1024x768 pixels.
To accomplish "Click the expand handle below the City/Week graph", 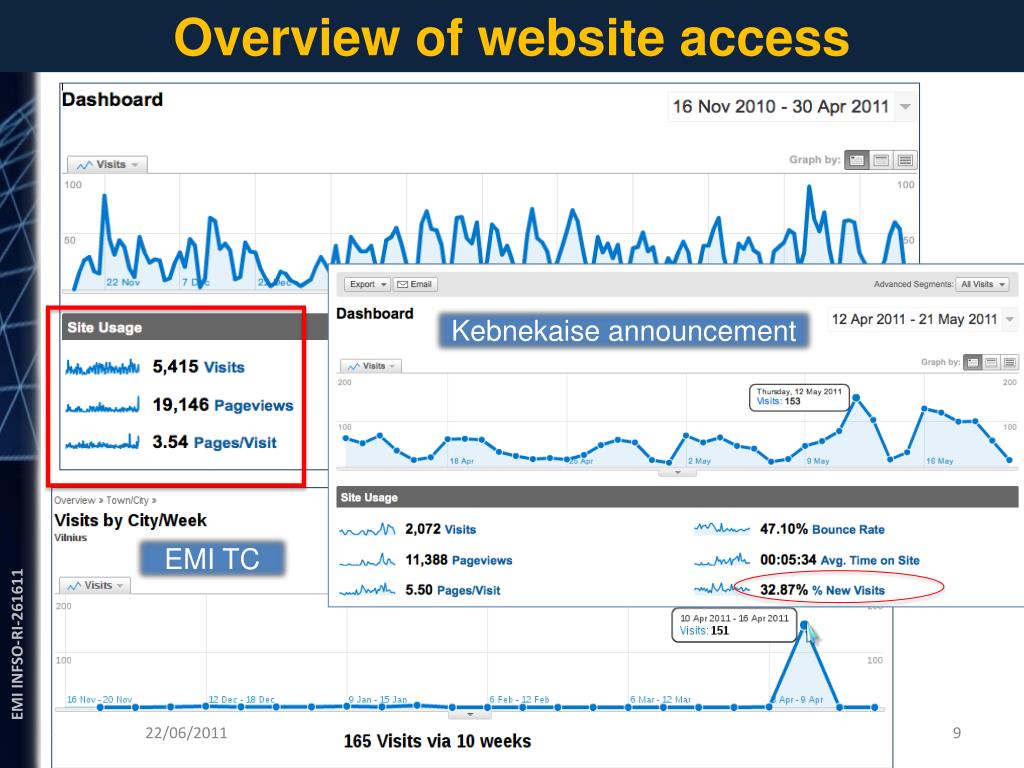I will pyautogui.click(x=470, y=714).
